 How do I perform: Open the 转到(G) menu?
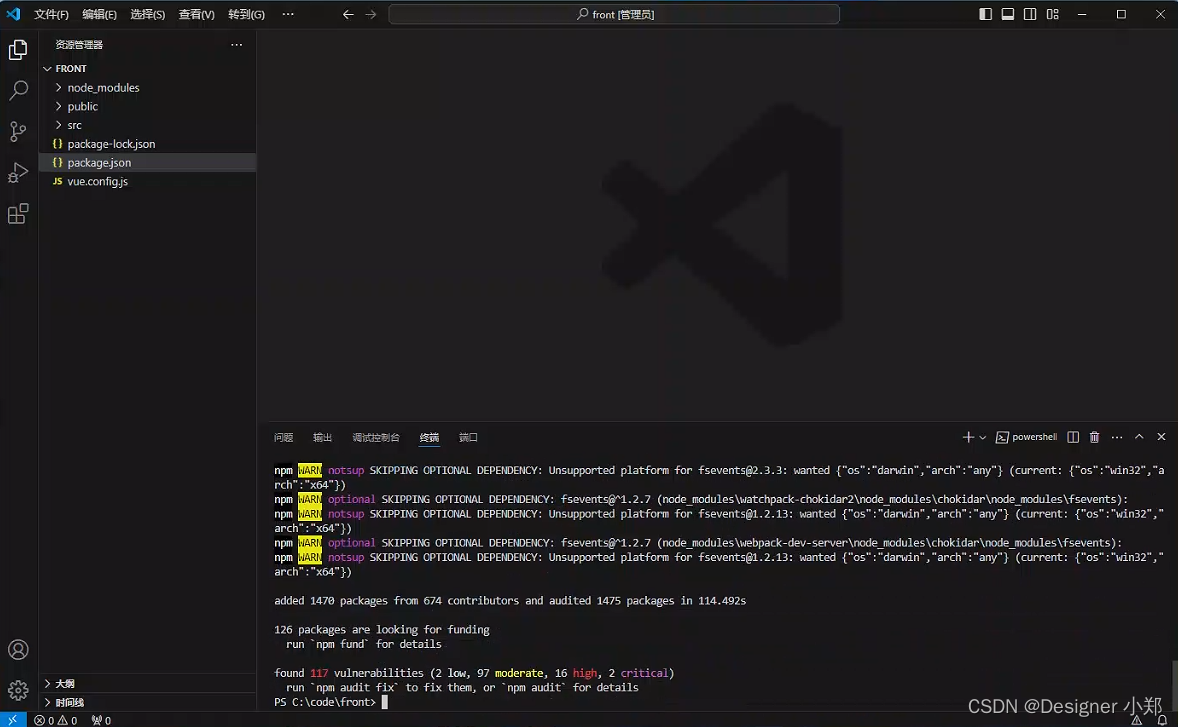click(x=246, y=14)
